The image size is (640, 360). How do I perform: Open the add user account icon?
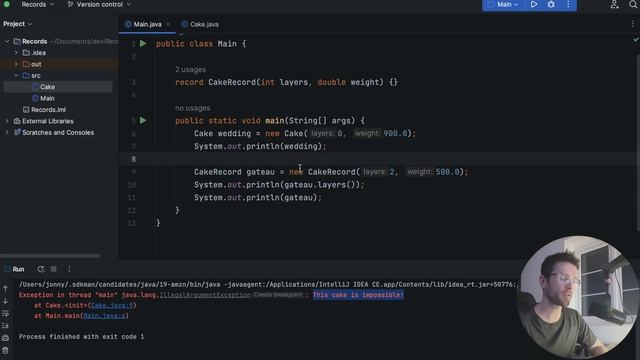(614, 4)
